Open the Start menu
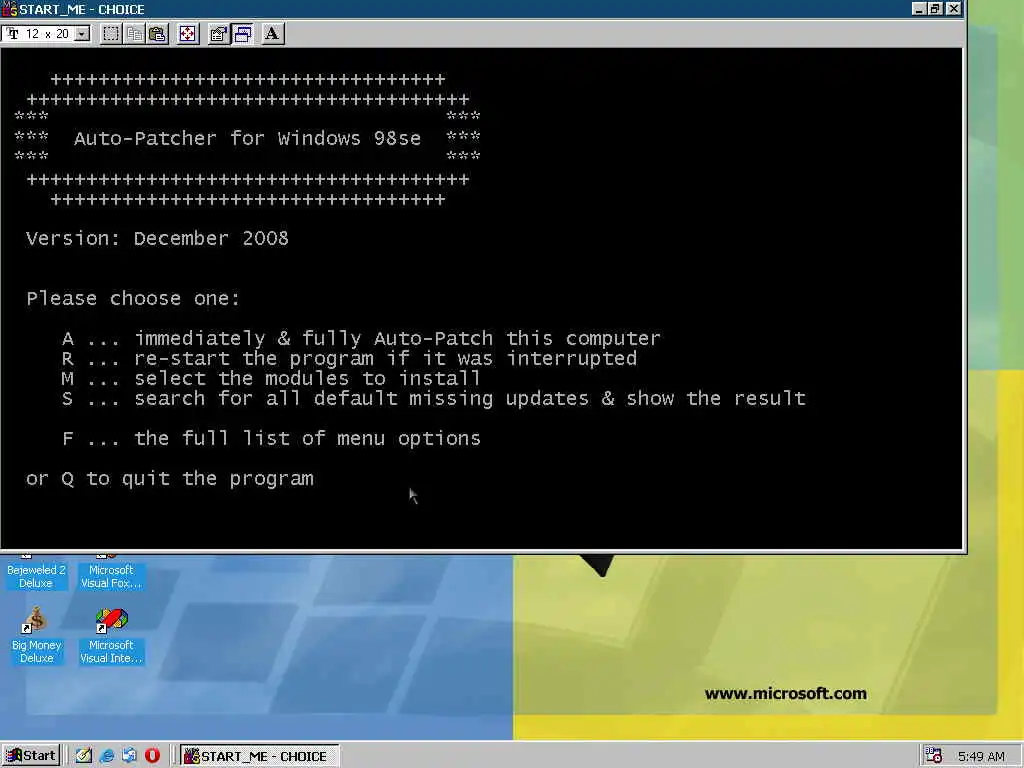This screenshot has width=1024, height=768. coord(31,756)
